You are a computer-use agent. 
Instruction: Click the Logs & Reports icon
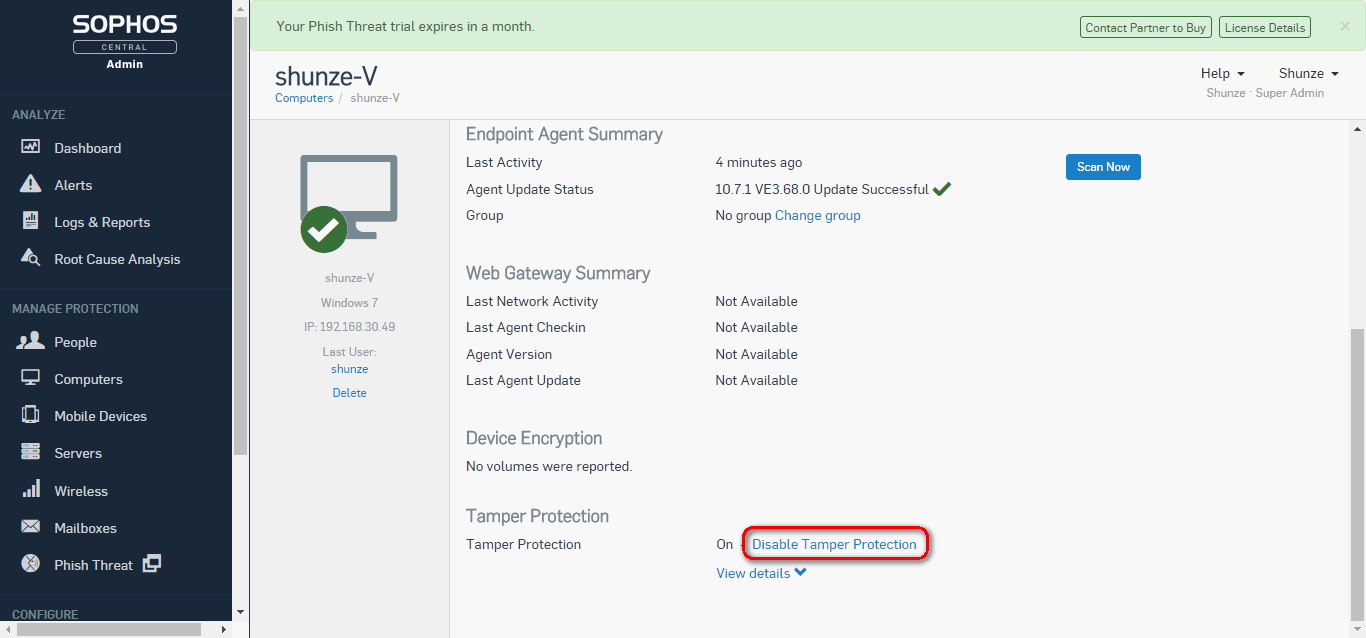click(31, 221)
